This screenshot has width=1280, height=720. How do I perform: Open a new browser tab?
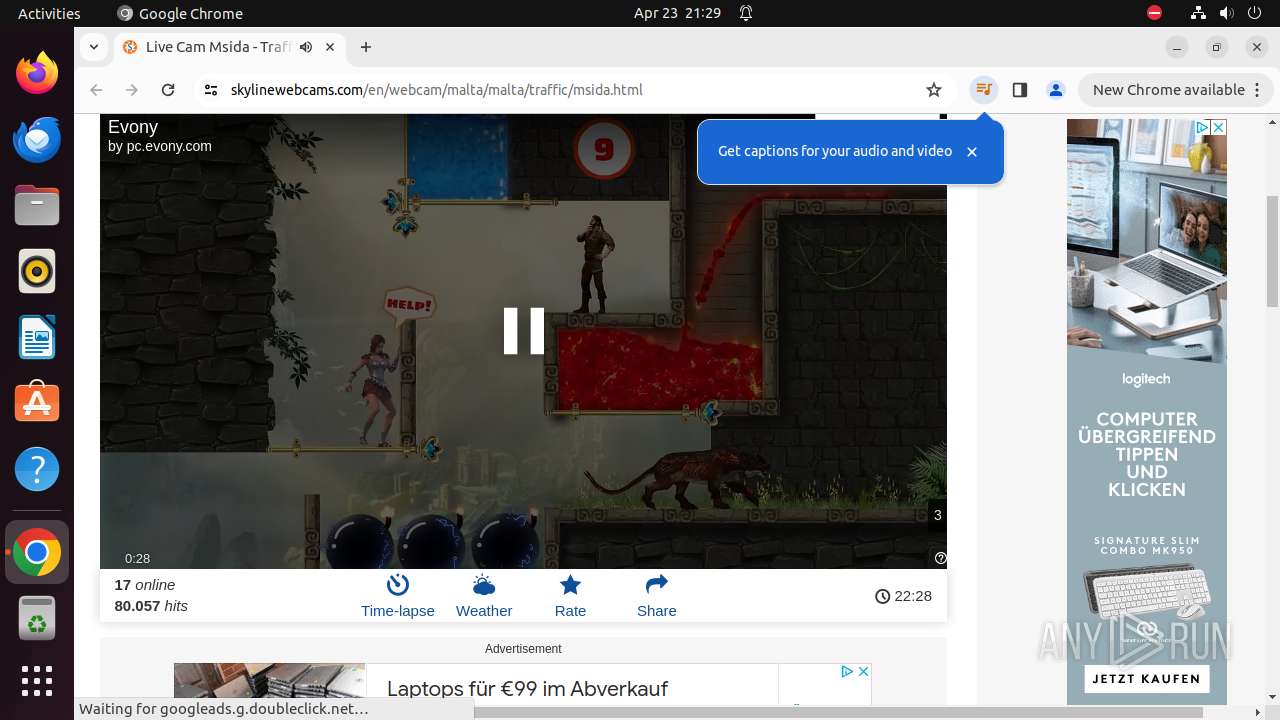366,47
